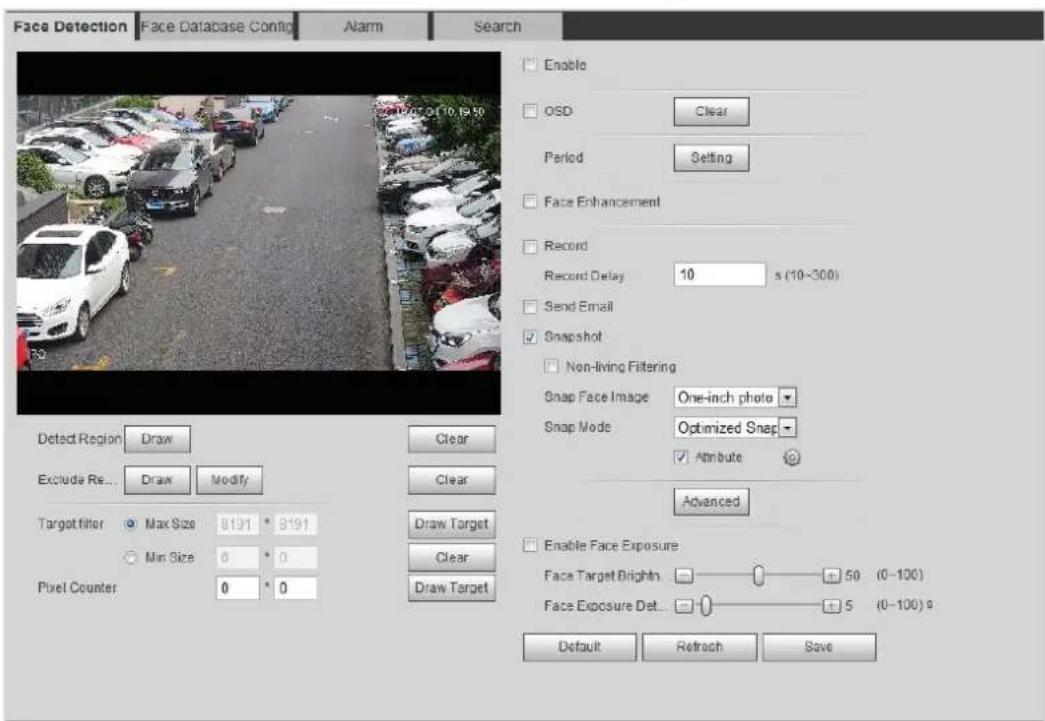Select the Max Size radio button
The image size is (1045, 721).
131,524
